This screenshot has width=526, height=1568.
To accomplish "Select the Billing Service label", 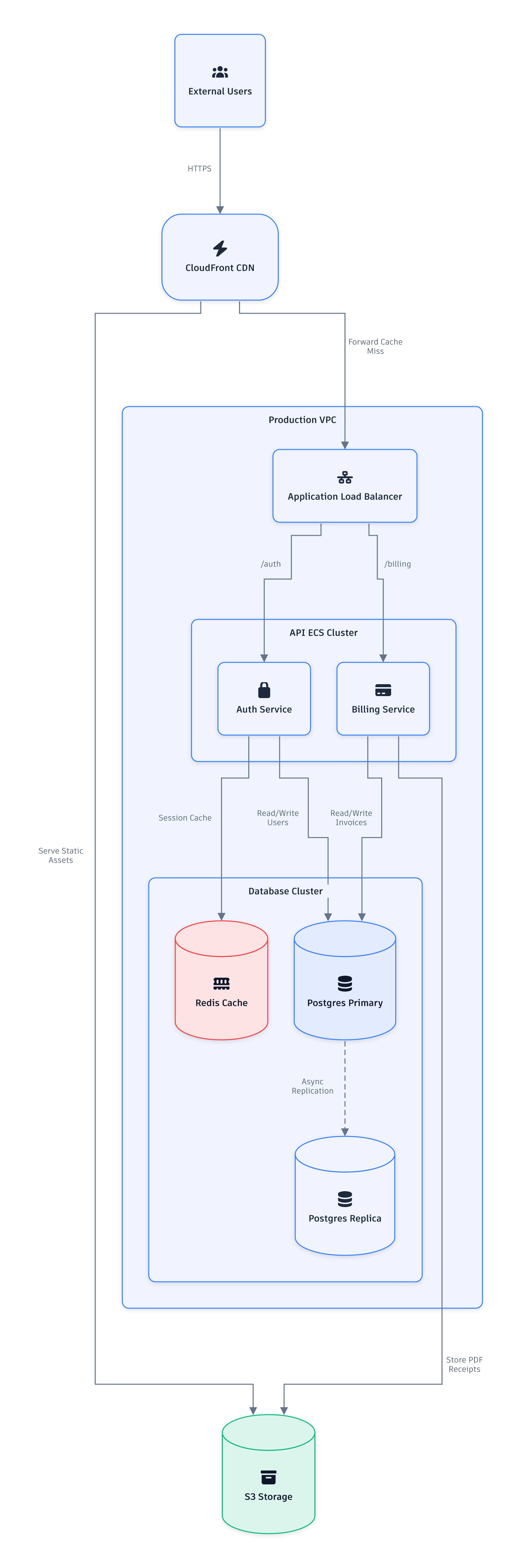I will click(x=383, y=709).
